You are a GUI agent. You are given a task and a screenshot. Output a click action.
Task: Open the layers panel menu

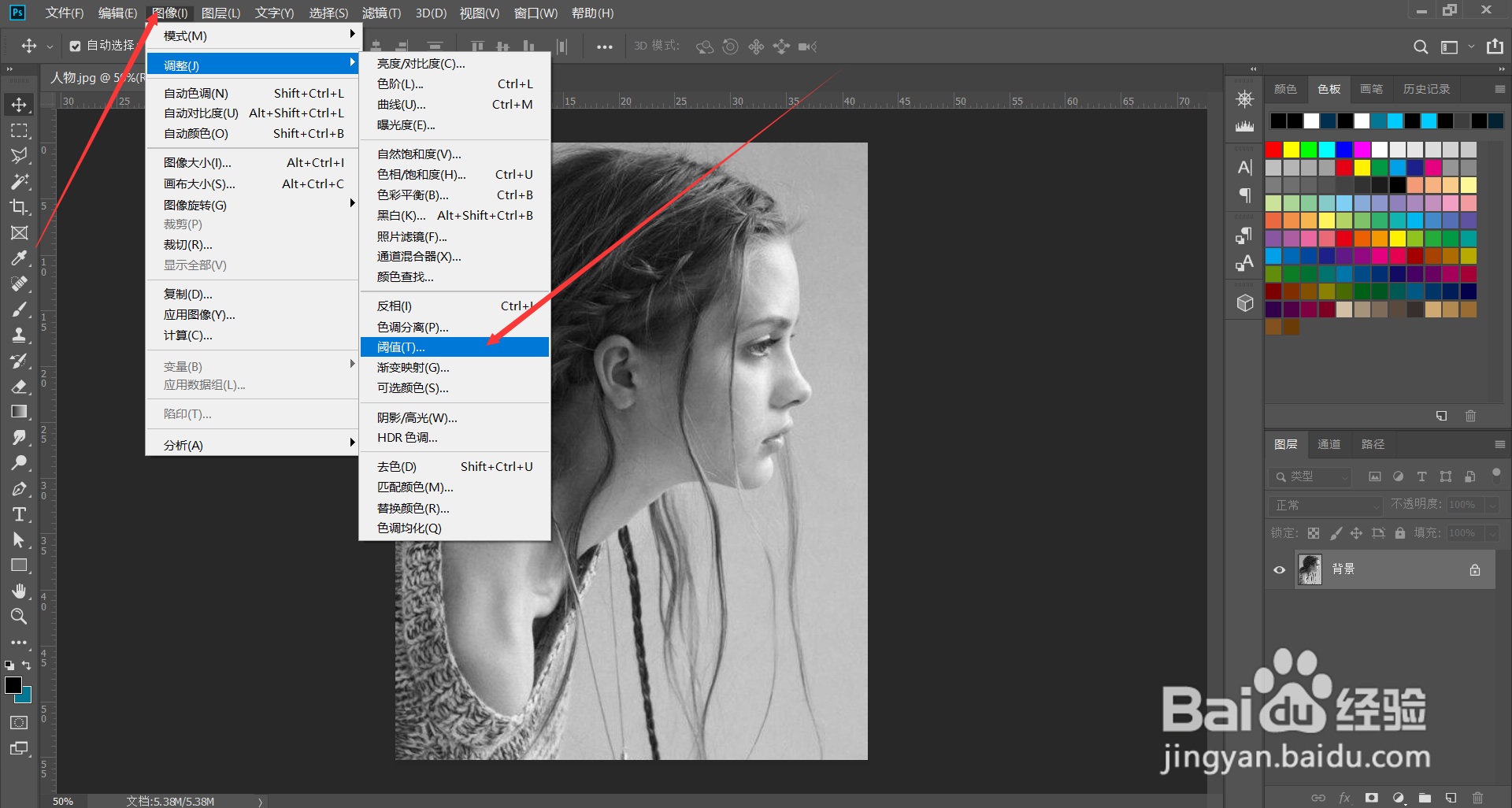coord(1499,444)
